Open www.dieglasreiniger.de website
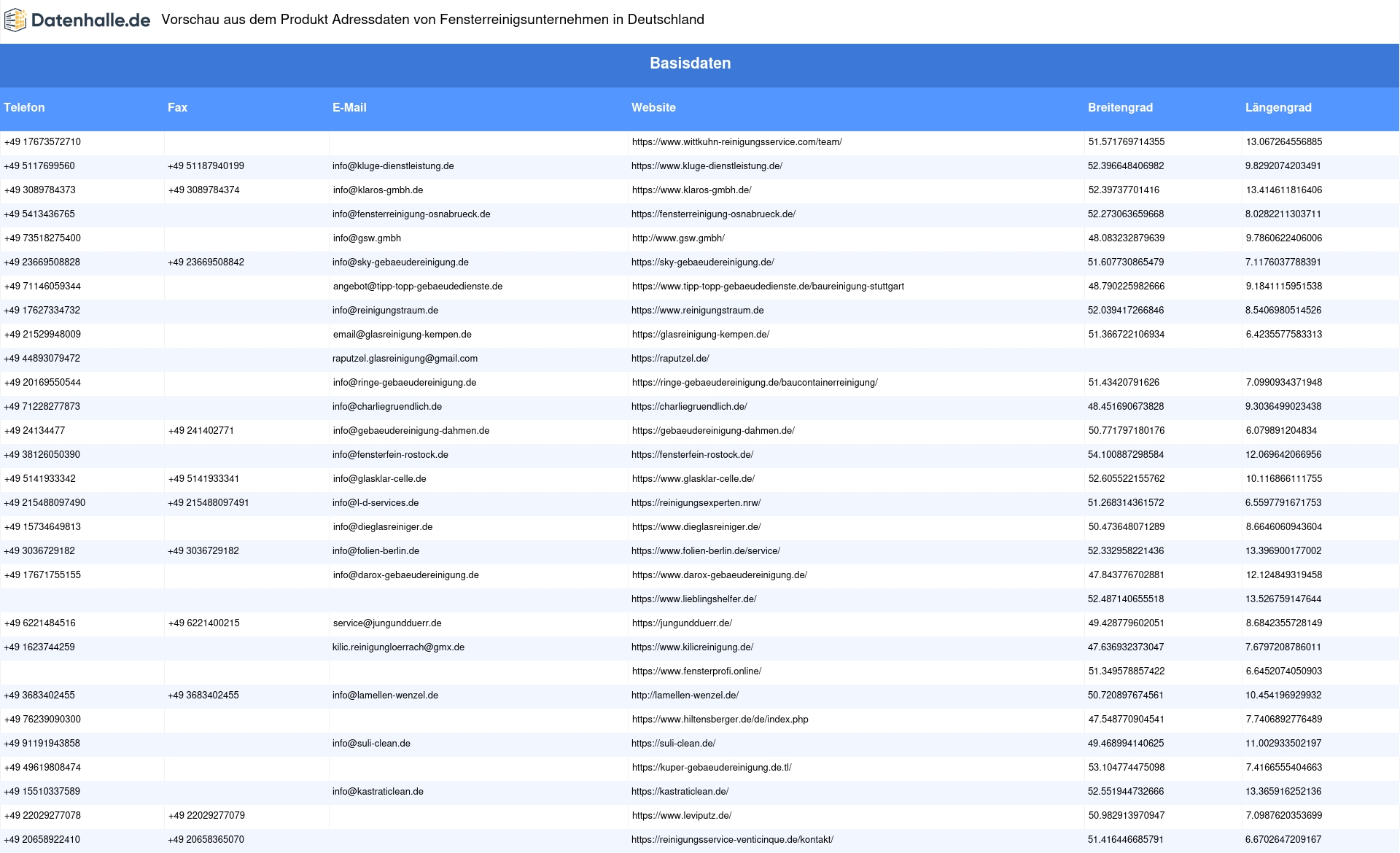 point(696,527)
